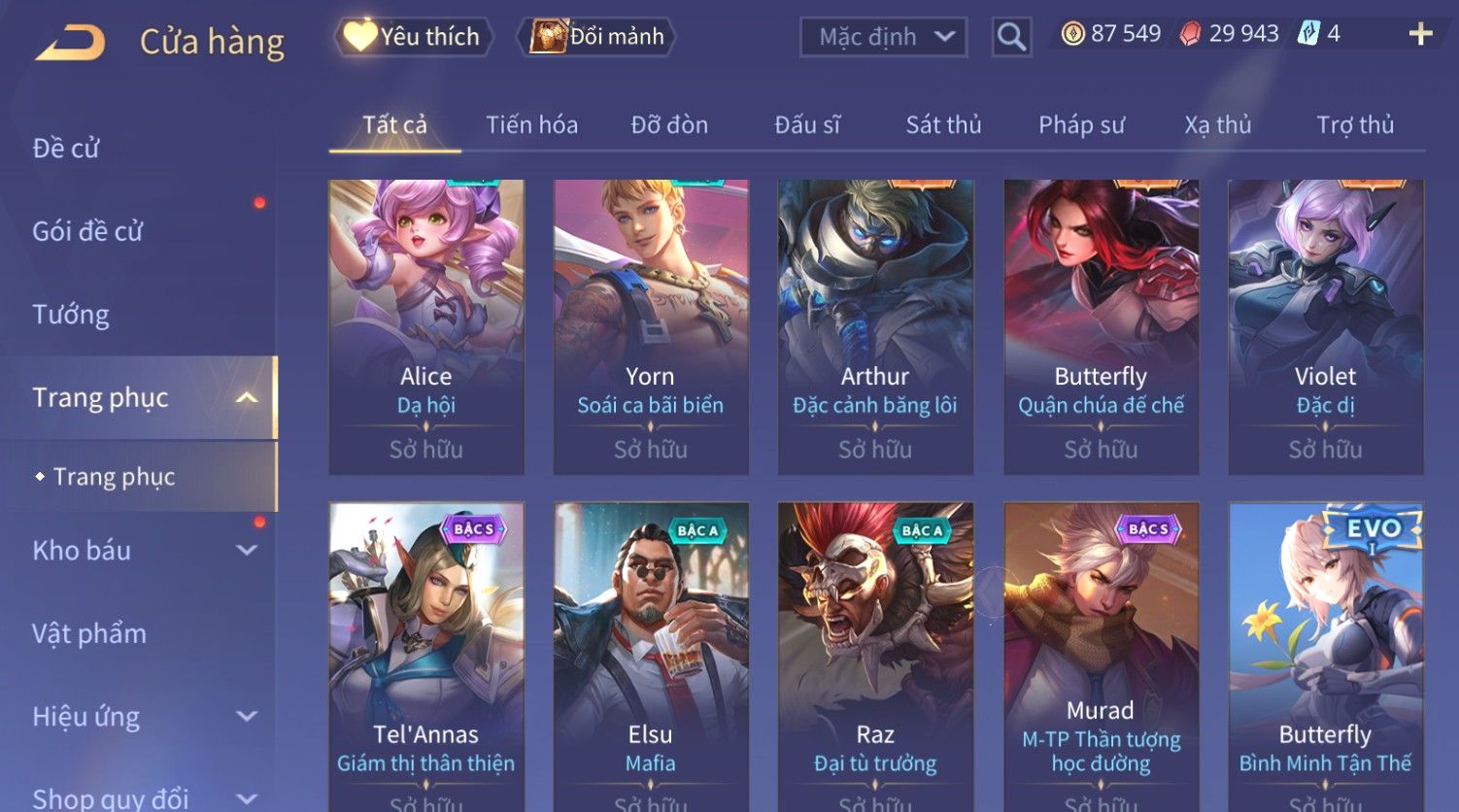The width and height of the screenshot is (1459, 812).
Task: Click the plus icon to add currency
Action: pos(1420,34)
